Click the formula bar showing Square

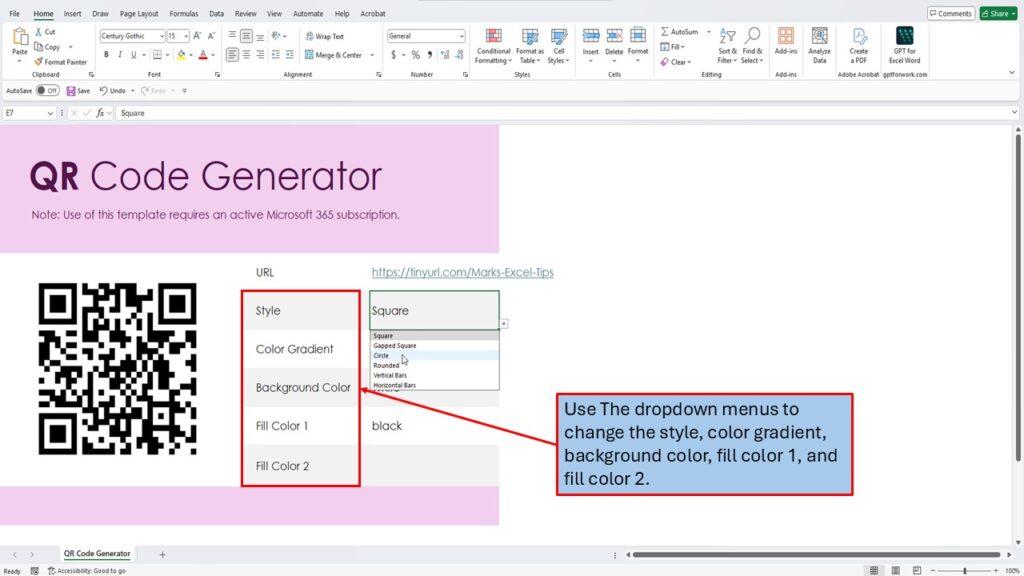[x=500, y=113]
